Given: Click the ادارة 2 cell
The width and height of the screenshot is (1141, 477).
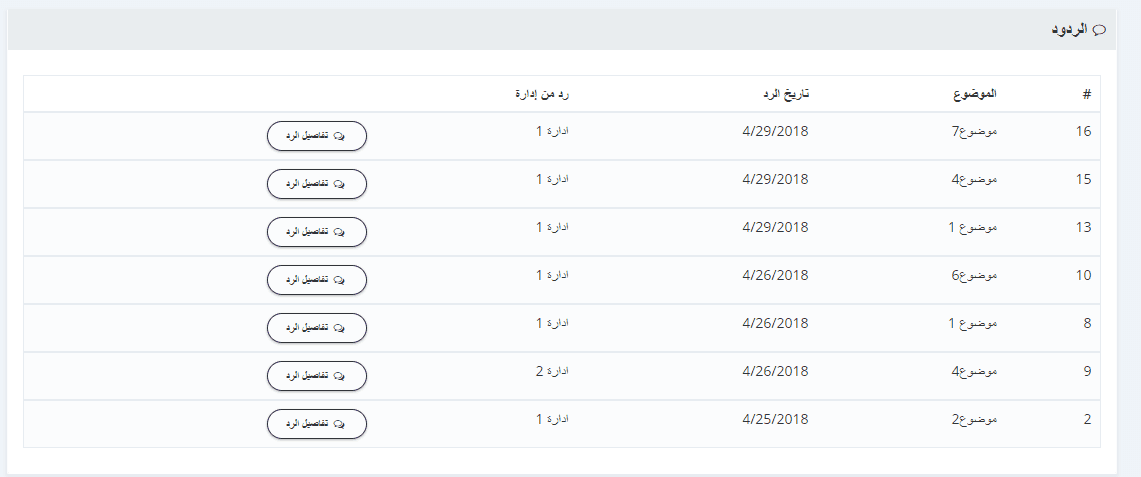Looking at the screenshot, I should tap(552, 371).
